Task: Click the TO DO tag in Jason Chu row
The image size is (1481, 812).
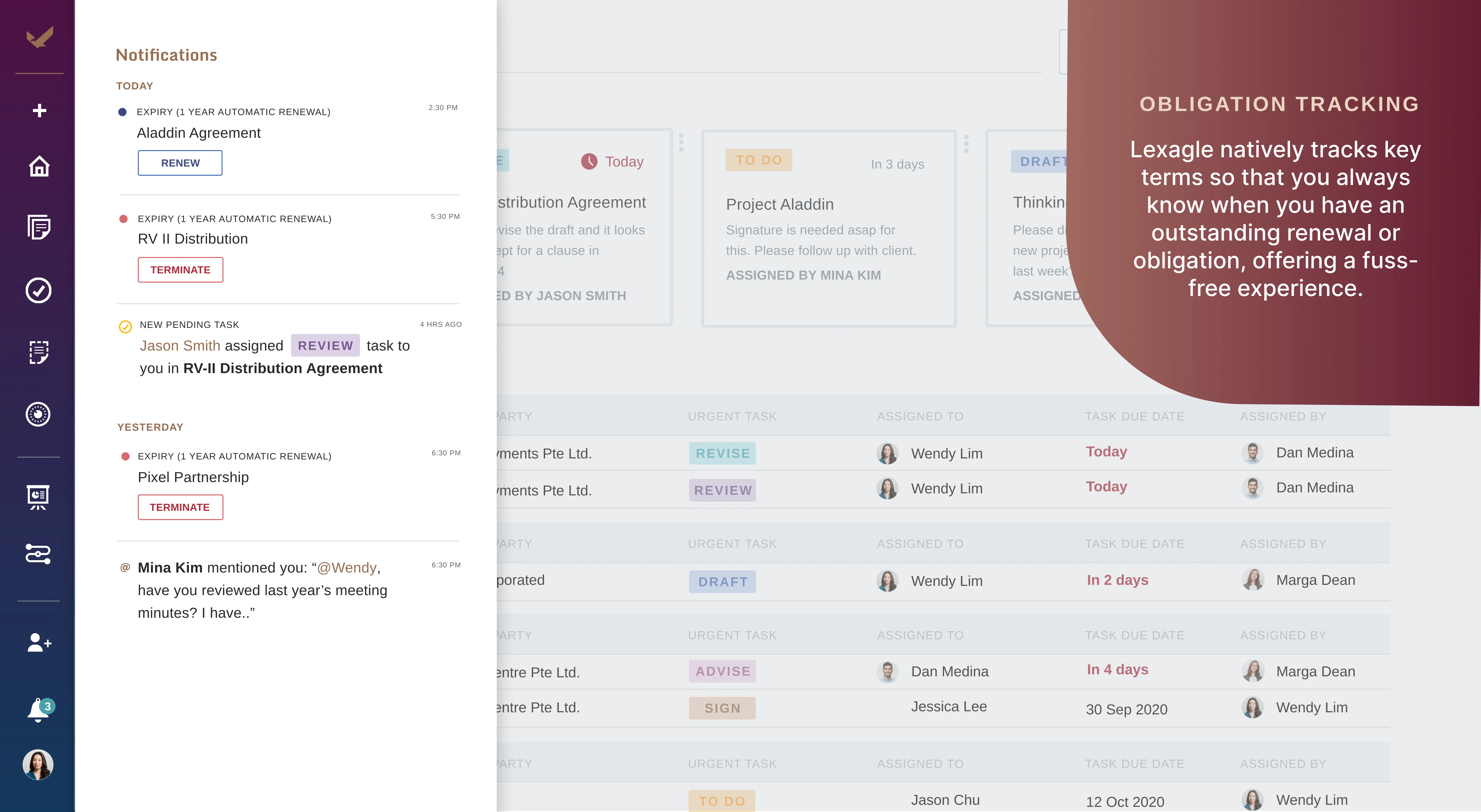Action: coord(722,801)
